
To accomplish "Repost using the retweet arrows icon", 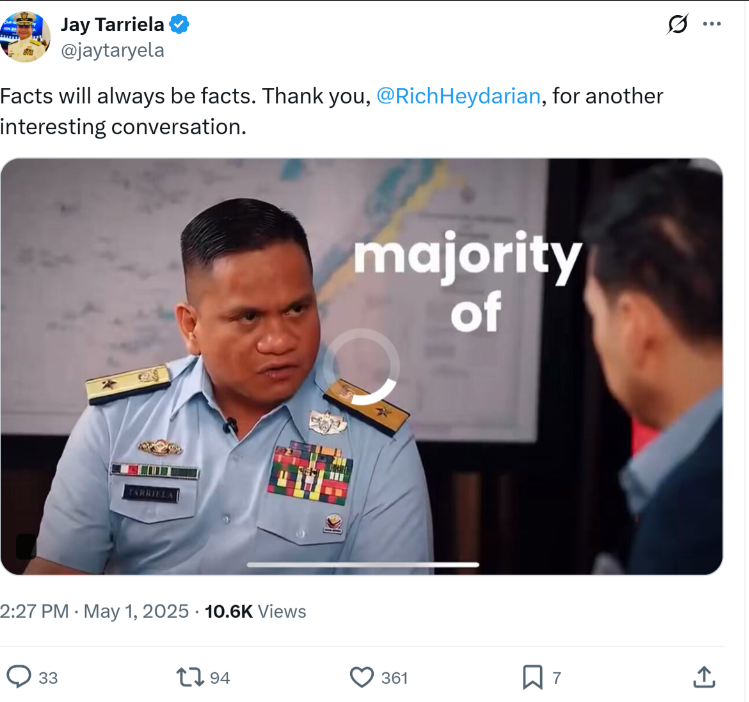I will click(191, 677).
